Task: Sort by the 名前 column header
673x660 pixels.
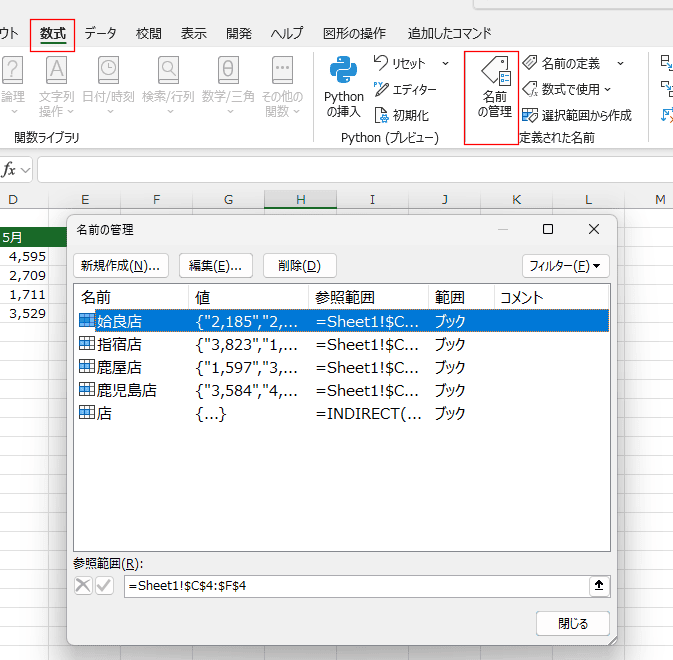Action: point(130,297)
